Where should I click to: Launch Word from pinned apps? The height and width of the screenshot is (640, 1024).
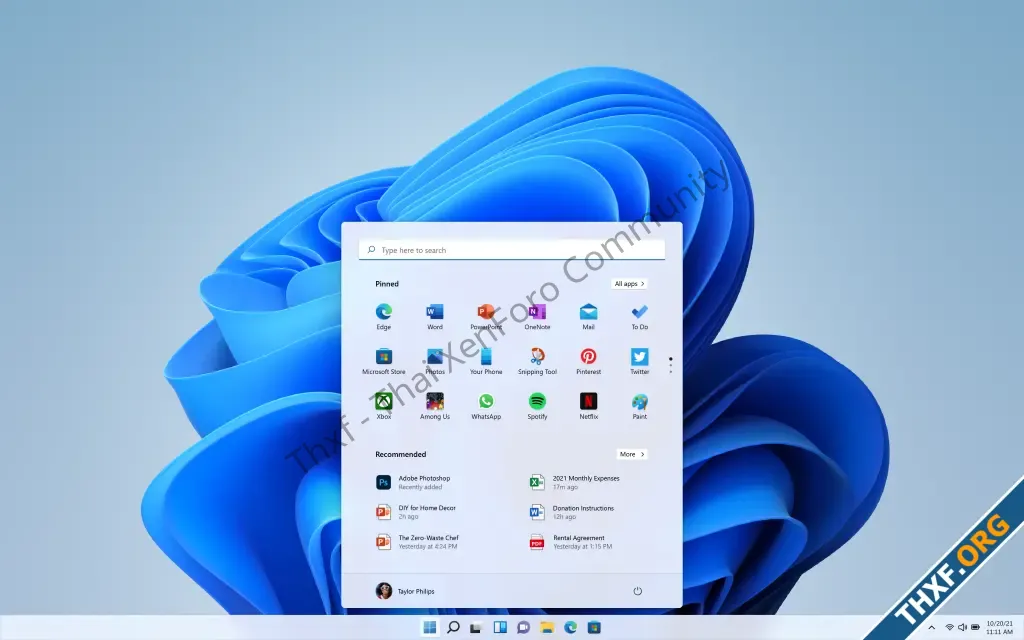pyautogui.click(x=435, y=317)
